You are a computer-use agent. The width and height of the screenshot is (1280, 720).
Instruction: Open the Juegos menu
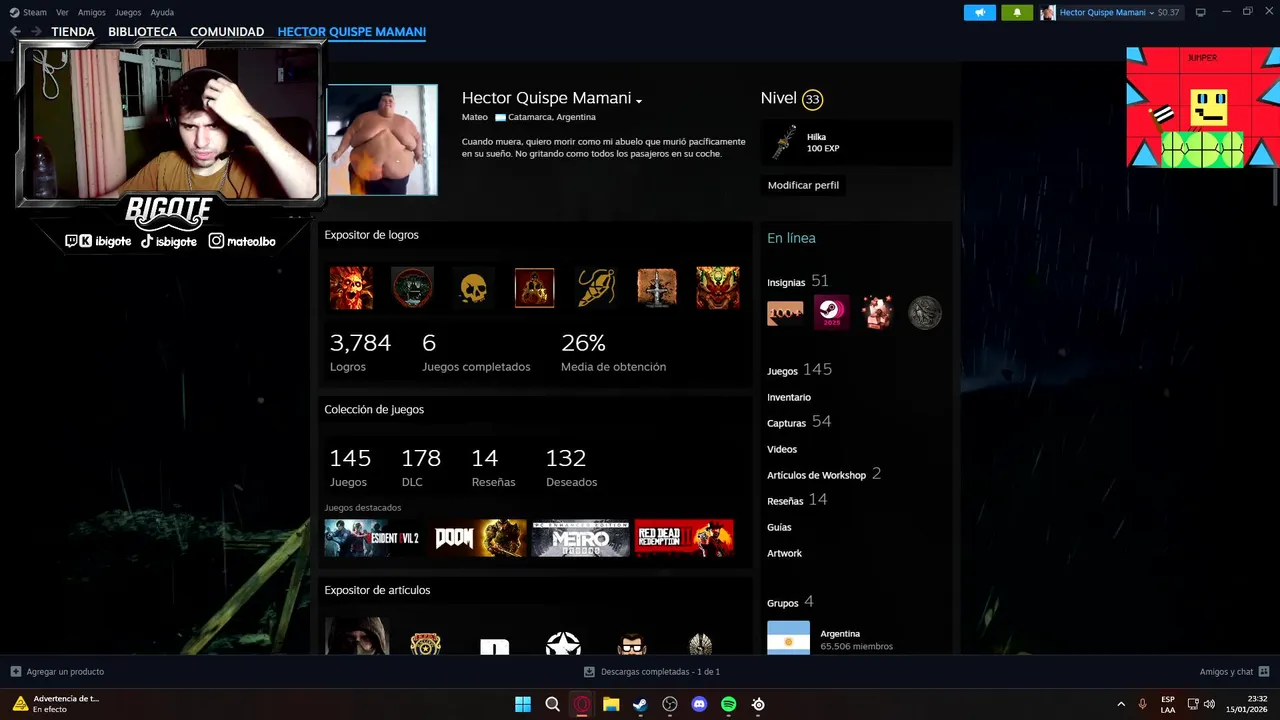[128, 12]
